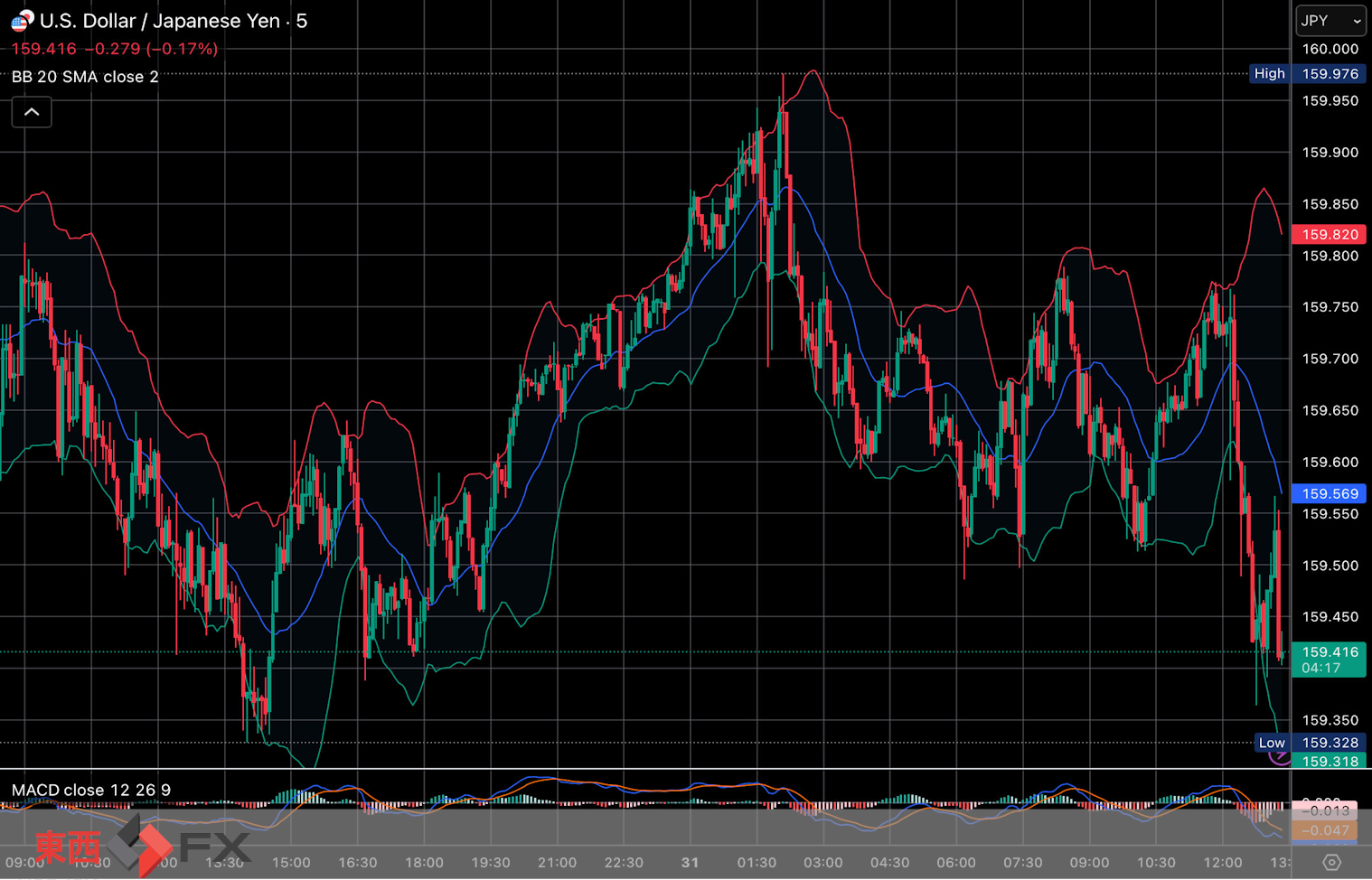Select the BB 20 SMA close 2 indicator legend

coord(85,78)
